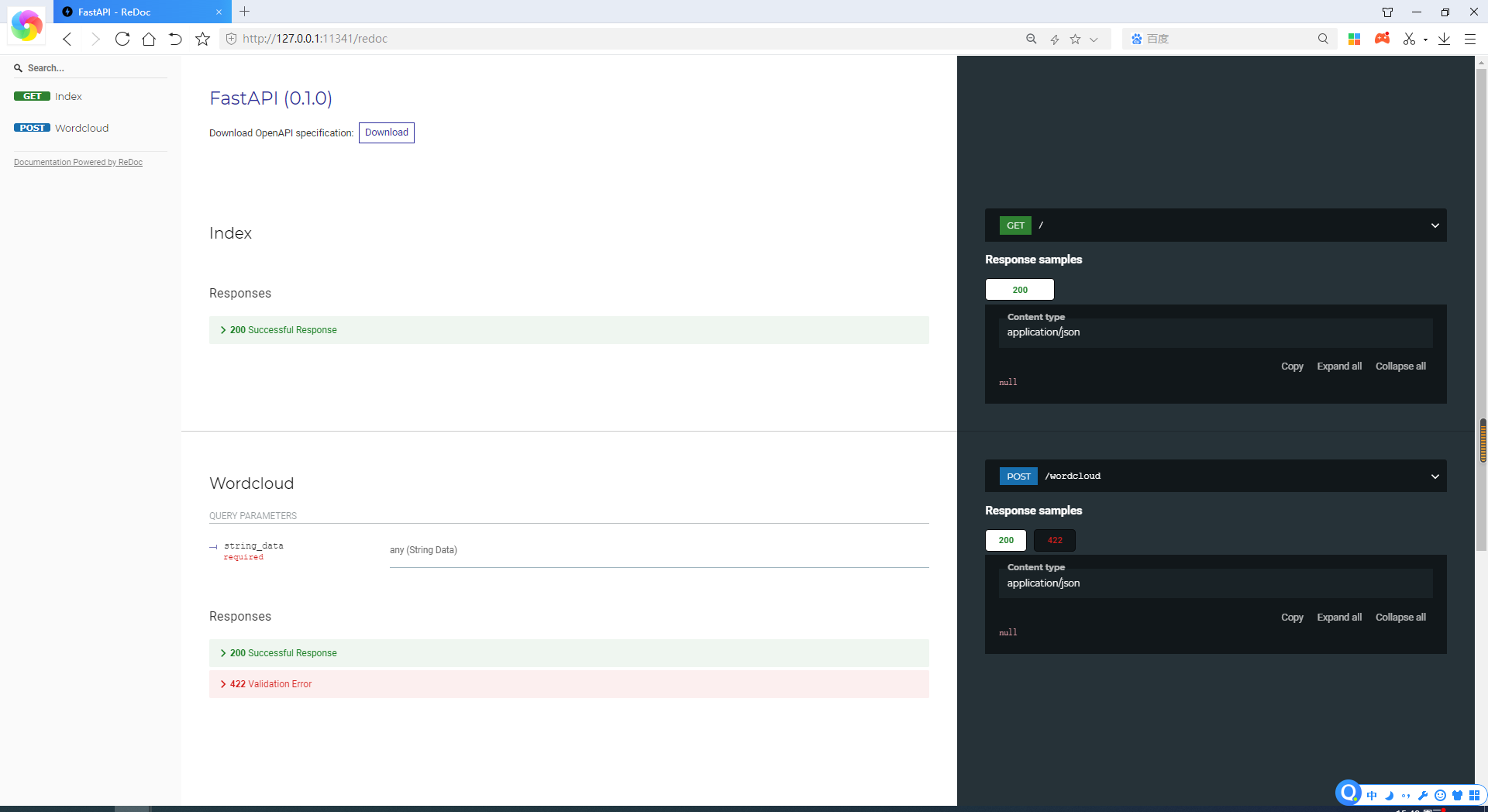Open the emoji picker on the input method bar
This screenshot has height=812, width=1488.
click(1441, 795)
